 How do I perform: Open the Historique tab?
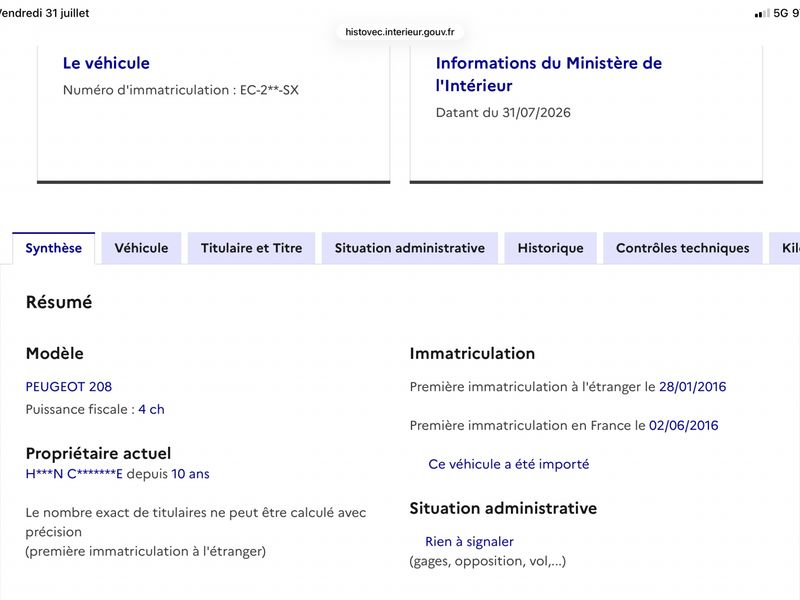(x=551, y=248)
